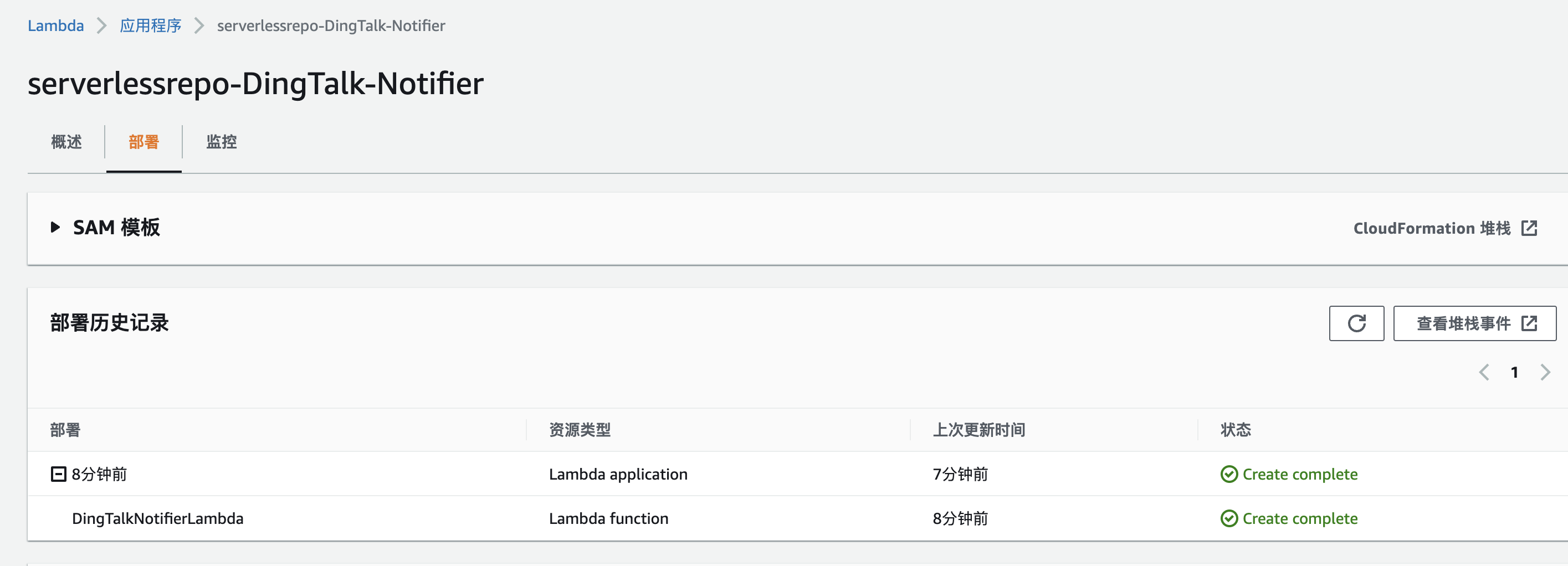
Task: Click page number 1 in pagination
Action: 1514,372
